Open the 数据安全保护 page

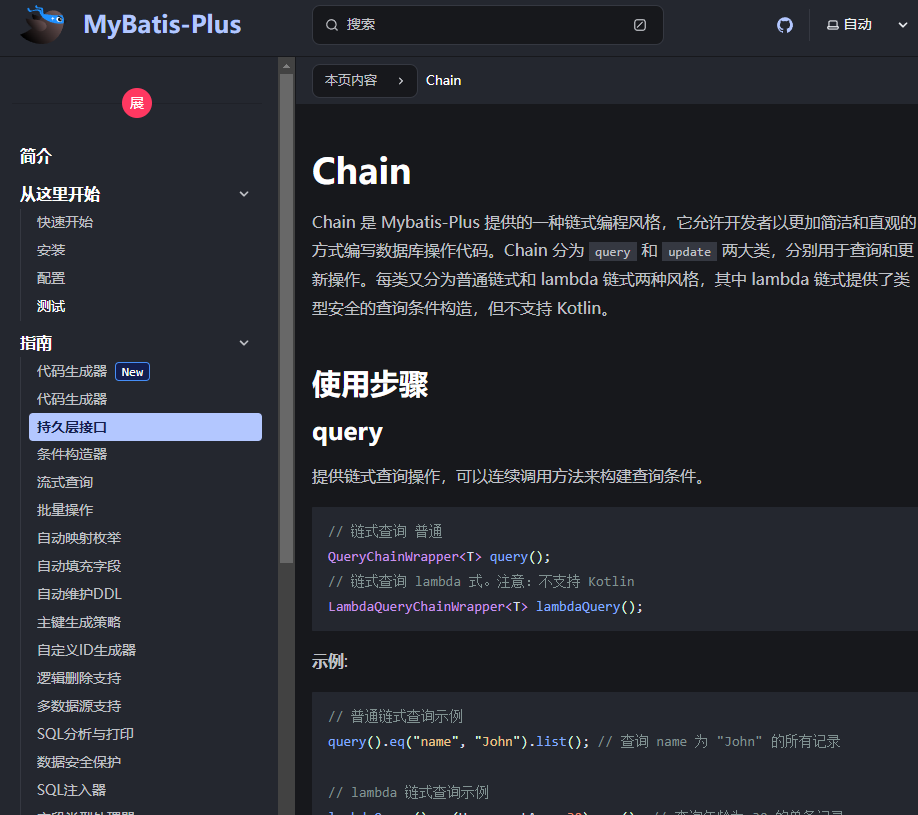[77, 761]
